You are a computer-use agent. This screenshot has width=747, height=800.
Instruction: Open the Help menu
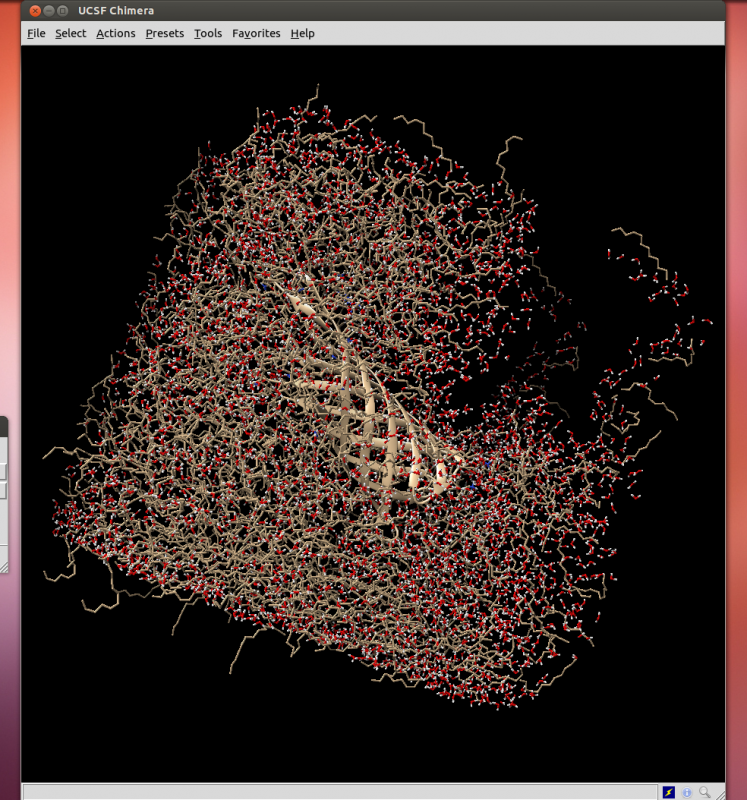click(x=302, y=33)
